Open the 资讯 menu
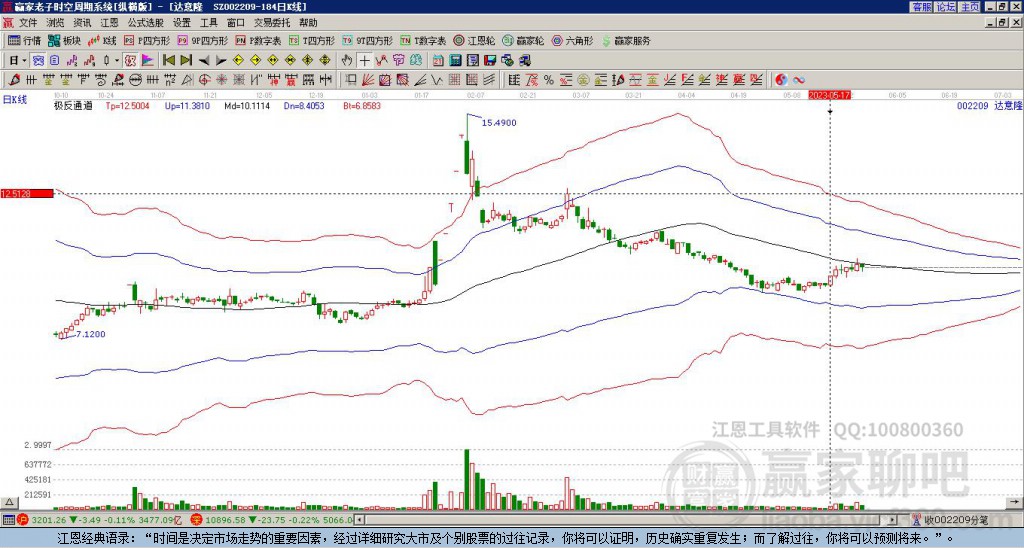Screen dimensions: 1024x548 [x=82, y=23]
